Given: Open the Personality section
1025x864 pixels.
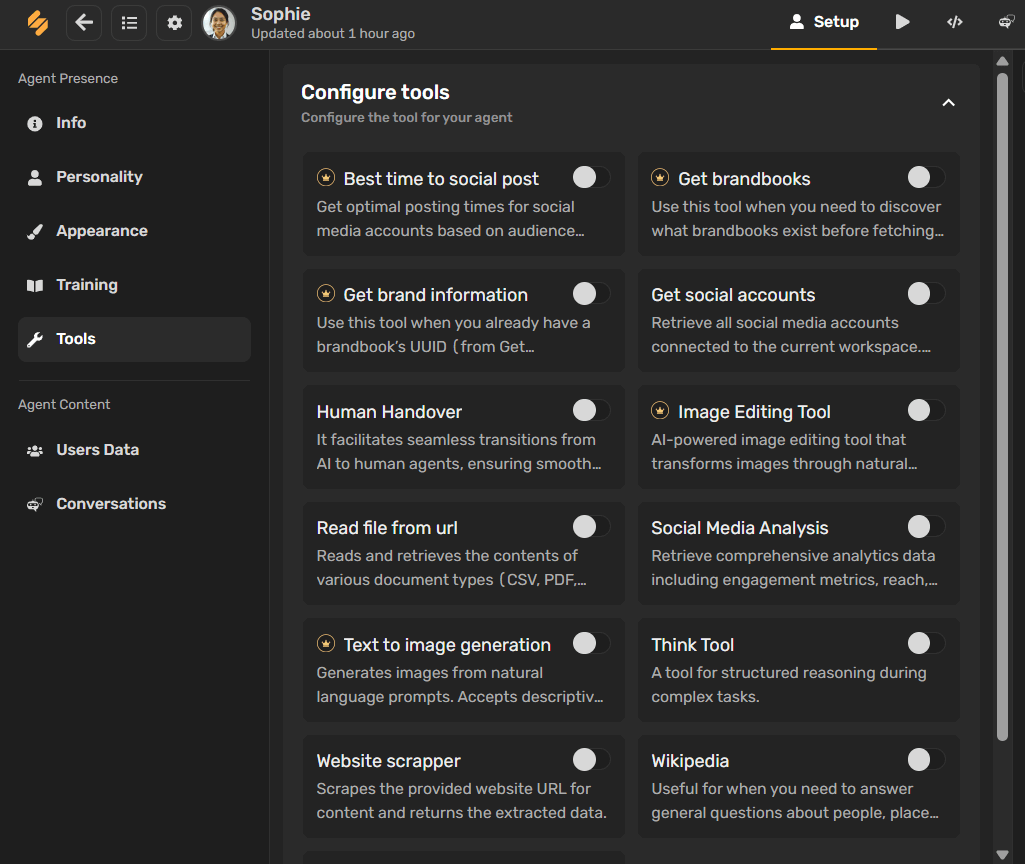Looking at the screenshot, I should click(134, 177).
